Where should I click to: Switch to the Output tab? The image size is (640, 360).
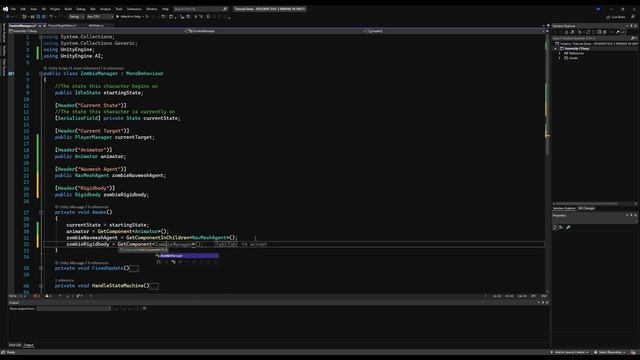click(29, 345)
